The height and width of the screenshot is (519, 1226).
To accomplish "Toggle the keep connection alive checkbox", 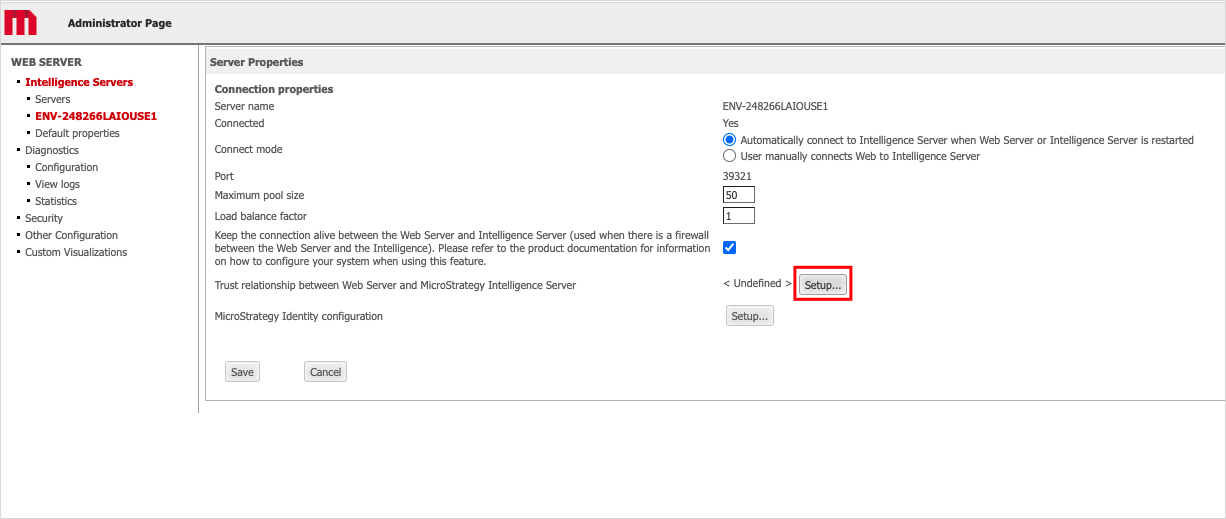I will pyautogui.click(x=730, y=248).
